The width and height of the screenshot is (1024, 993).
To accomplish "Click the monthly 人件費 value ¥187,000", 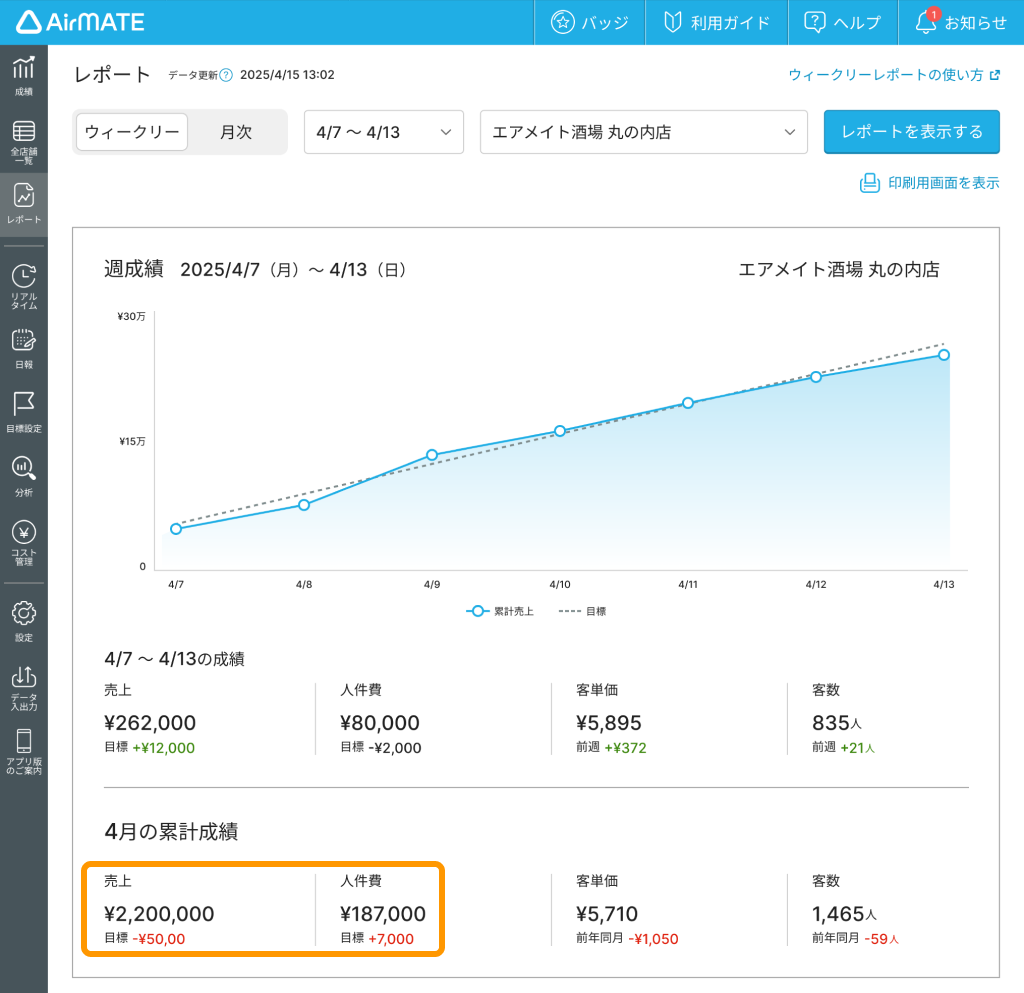I will coord(383,914).
